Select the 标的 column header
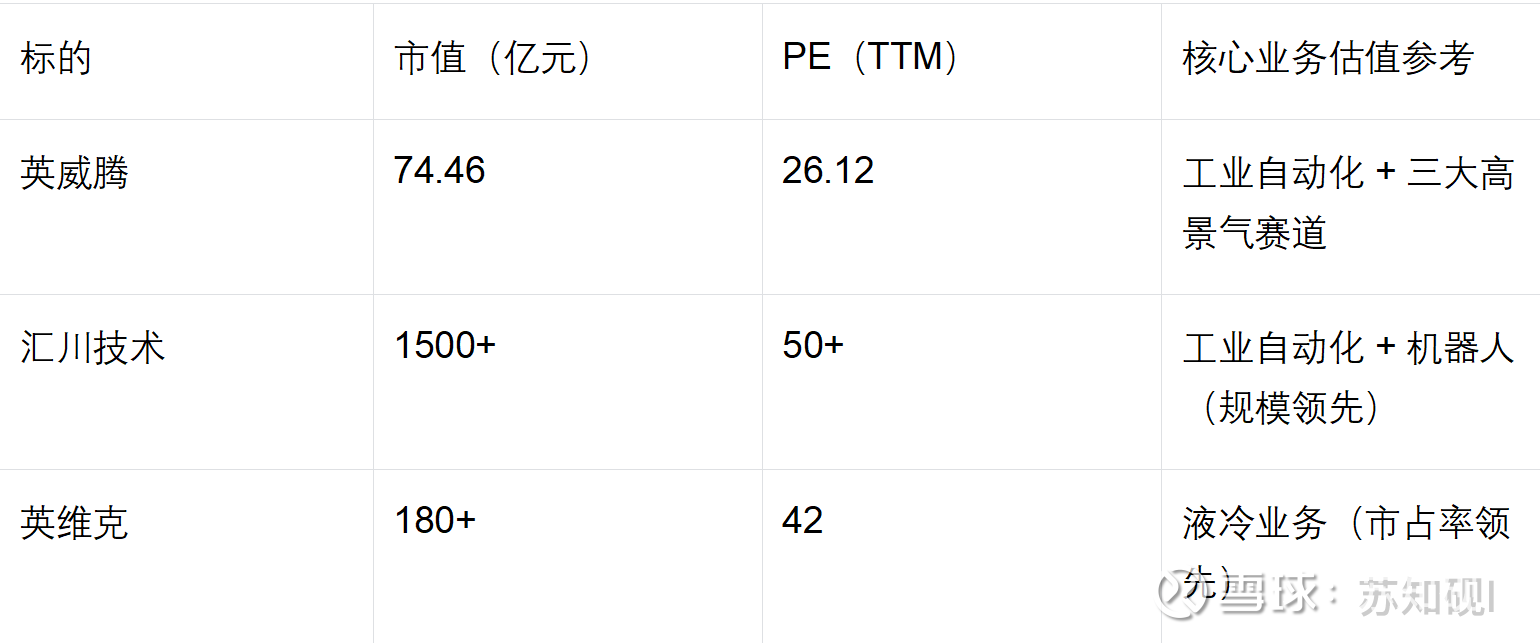 (x=56, y=59)
